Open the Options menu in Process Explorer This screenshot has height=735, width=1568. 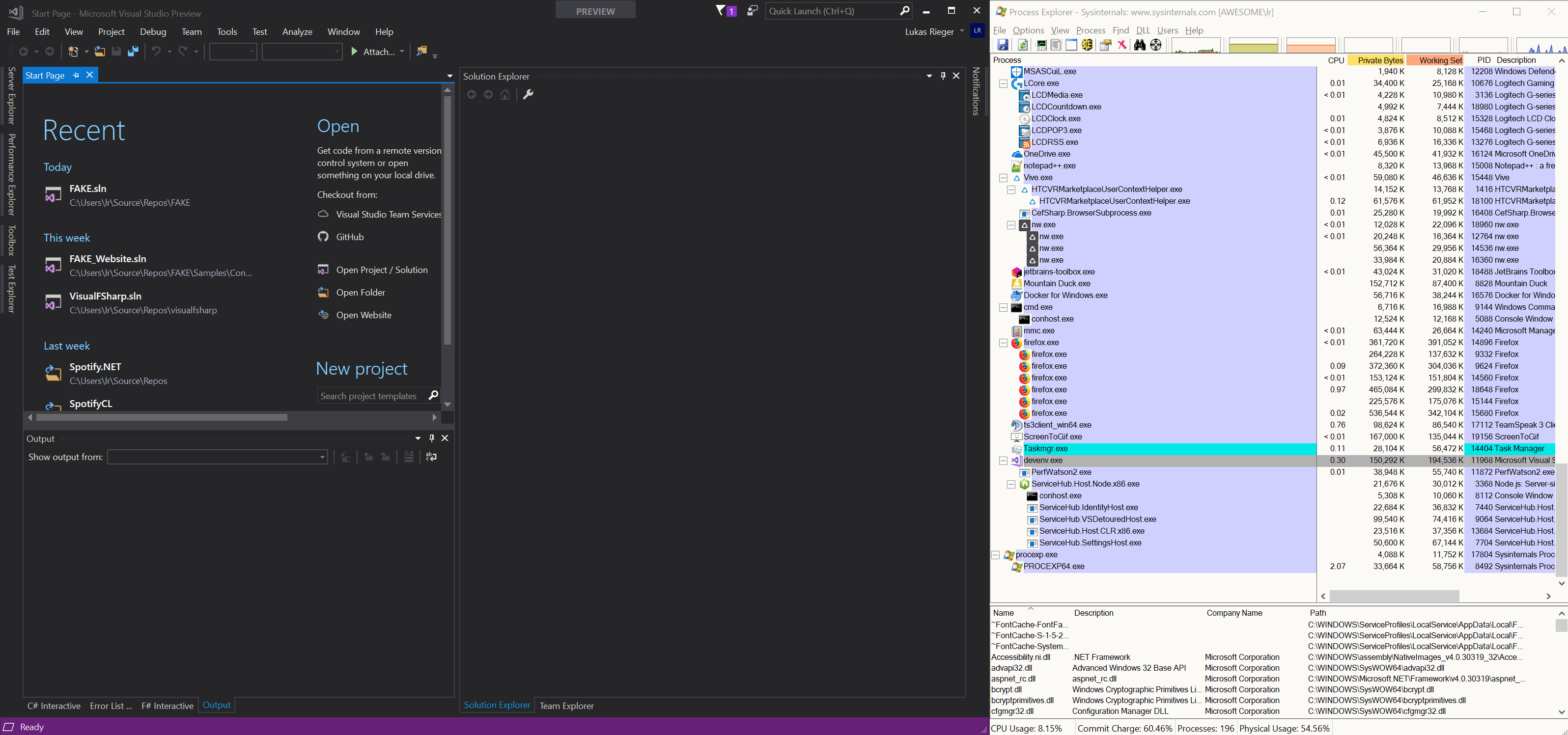pyautogui.click(x=1028, y=30)
